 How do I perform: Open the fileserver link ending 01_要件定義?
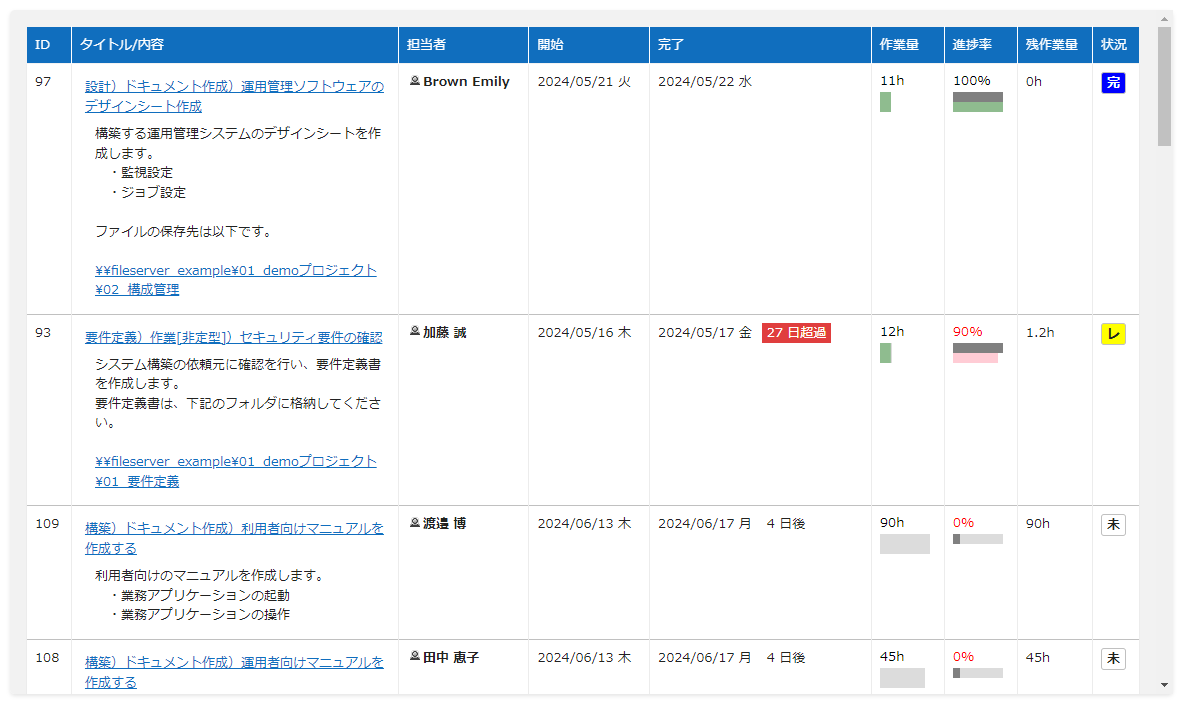(x=236, y=471)
